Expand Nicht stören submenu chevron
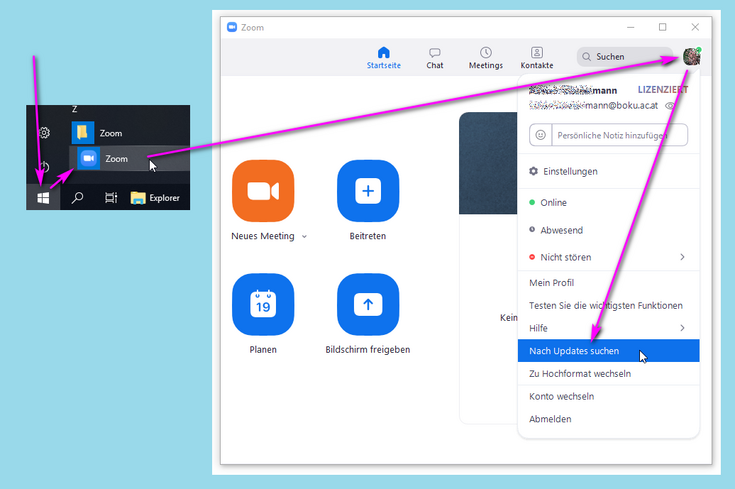Screen dimensions: 735x489 pyautogui.click(x=682, y=257)
